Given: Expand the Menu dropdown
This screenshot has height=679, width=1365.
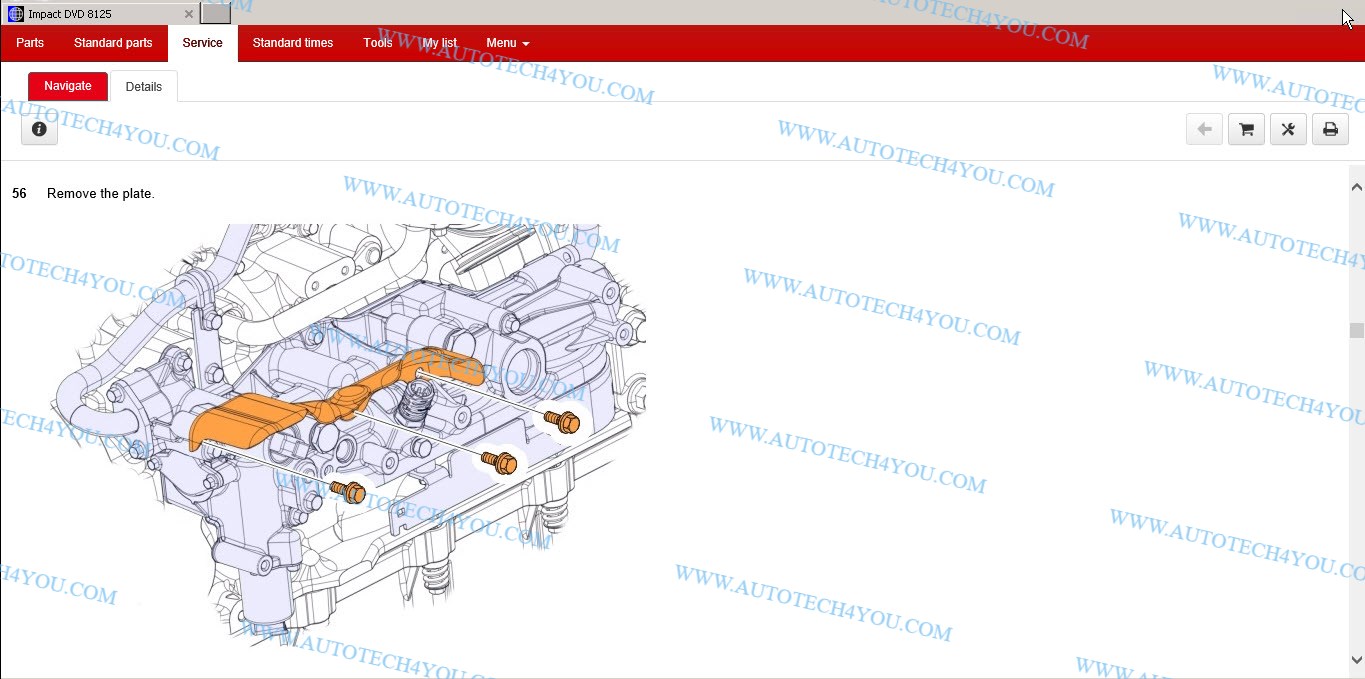Looking at the screenshot, I should tap(507, 43).
